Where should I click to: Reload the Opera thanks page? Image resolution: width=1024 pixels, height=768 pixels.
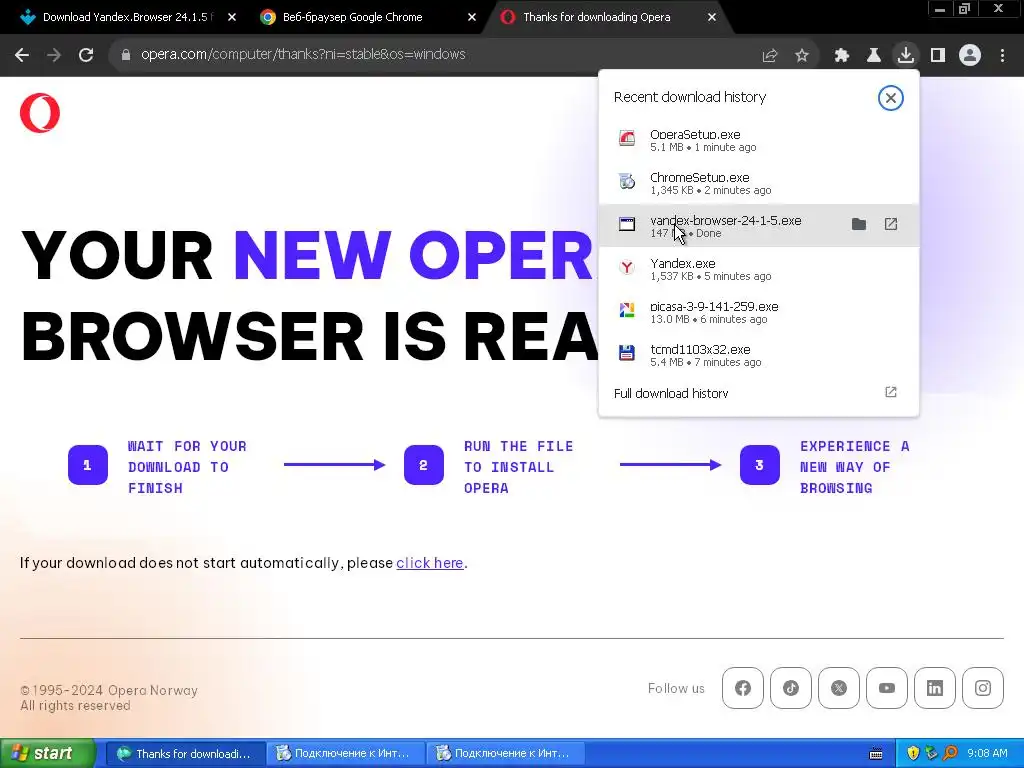(x=86, y=55)
